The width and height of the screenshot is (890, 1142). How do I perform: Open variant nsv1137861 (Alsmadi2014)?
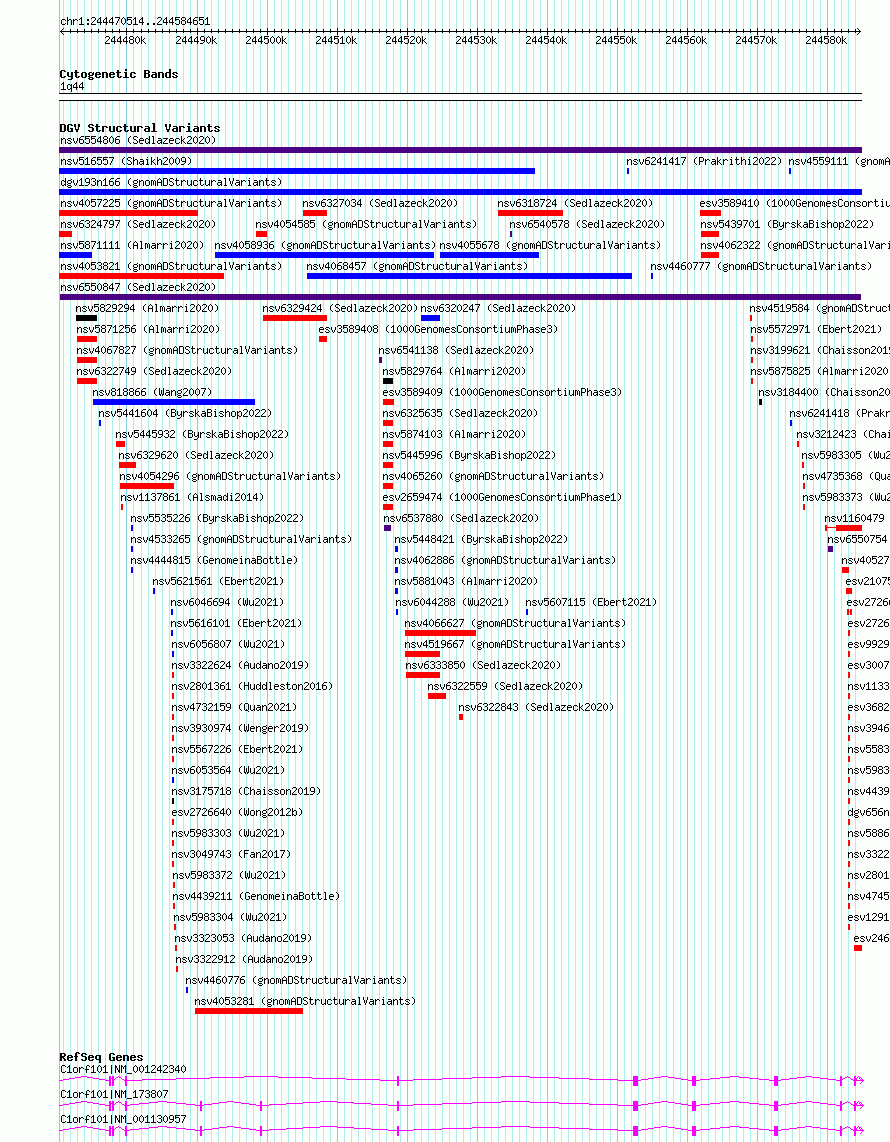click(192, 497)
